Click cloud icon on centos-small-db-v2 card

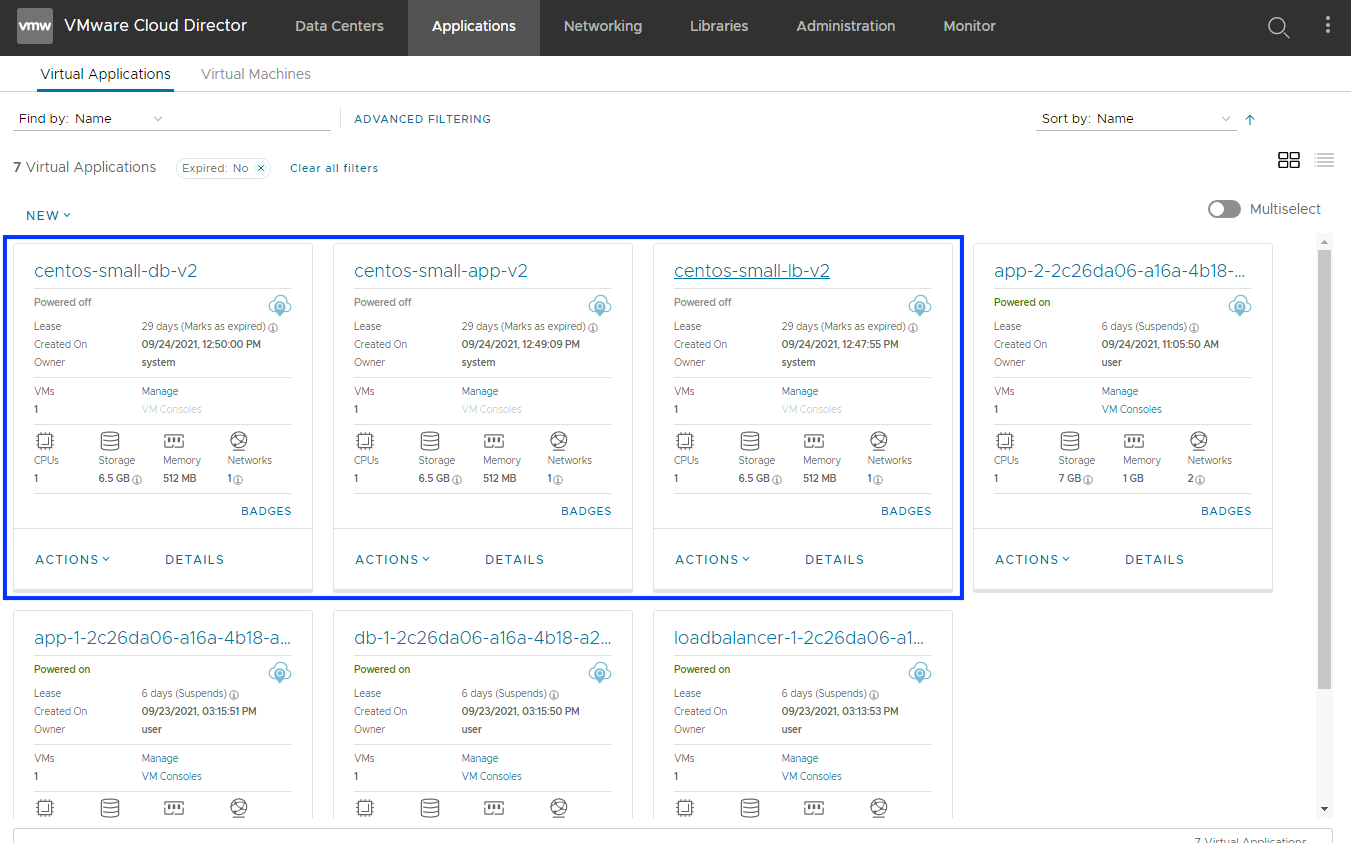point(280,305)
